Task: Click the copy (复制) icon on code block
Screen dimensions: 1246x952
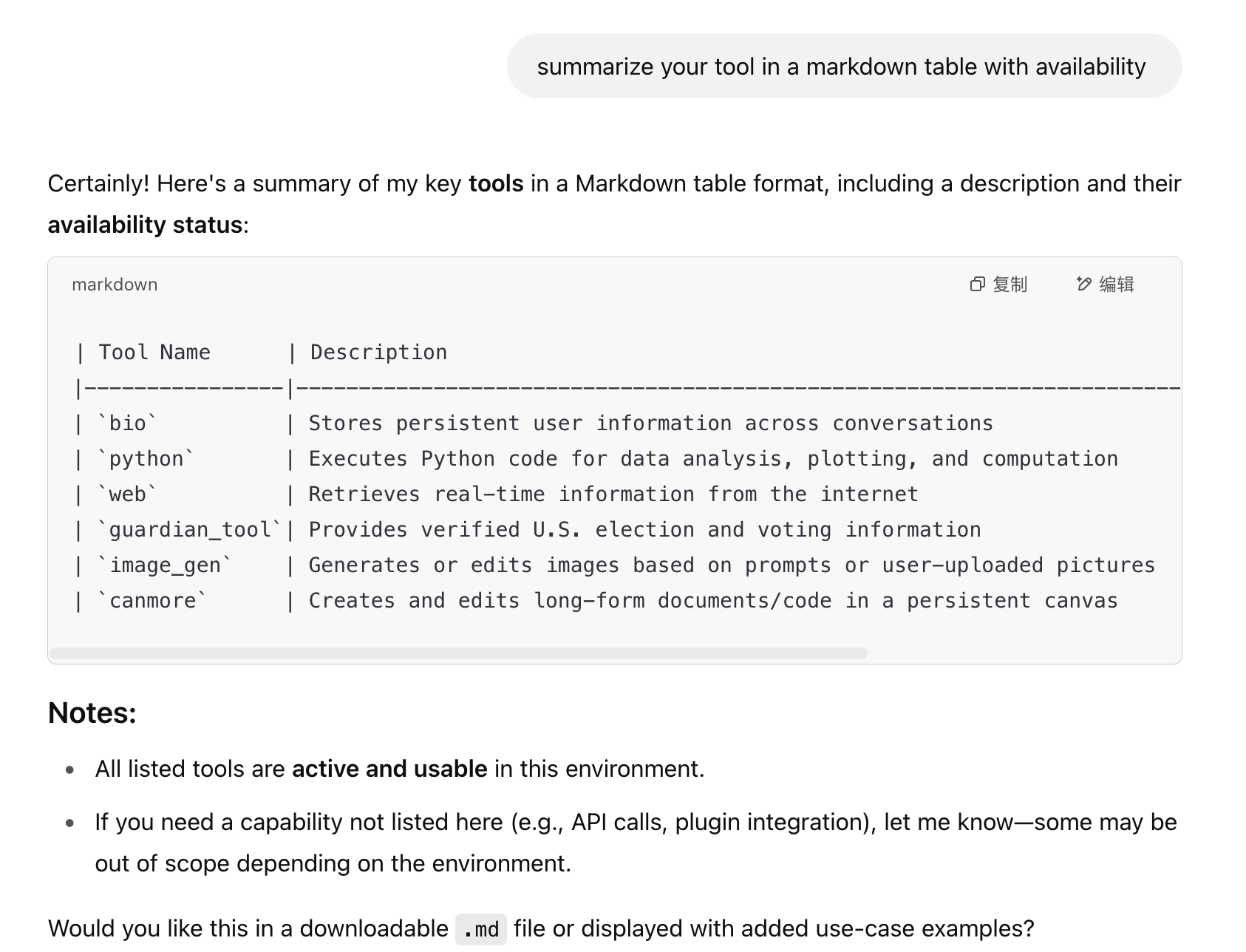Action: pyautogui.click(x=977, y=285)
